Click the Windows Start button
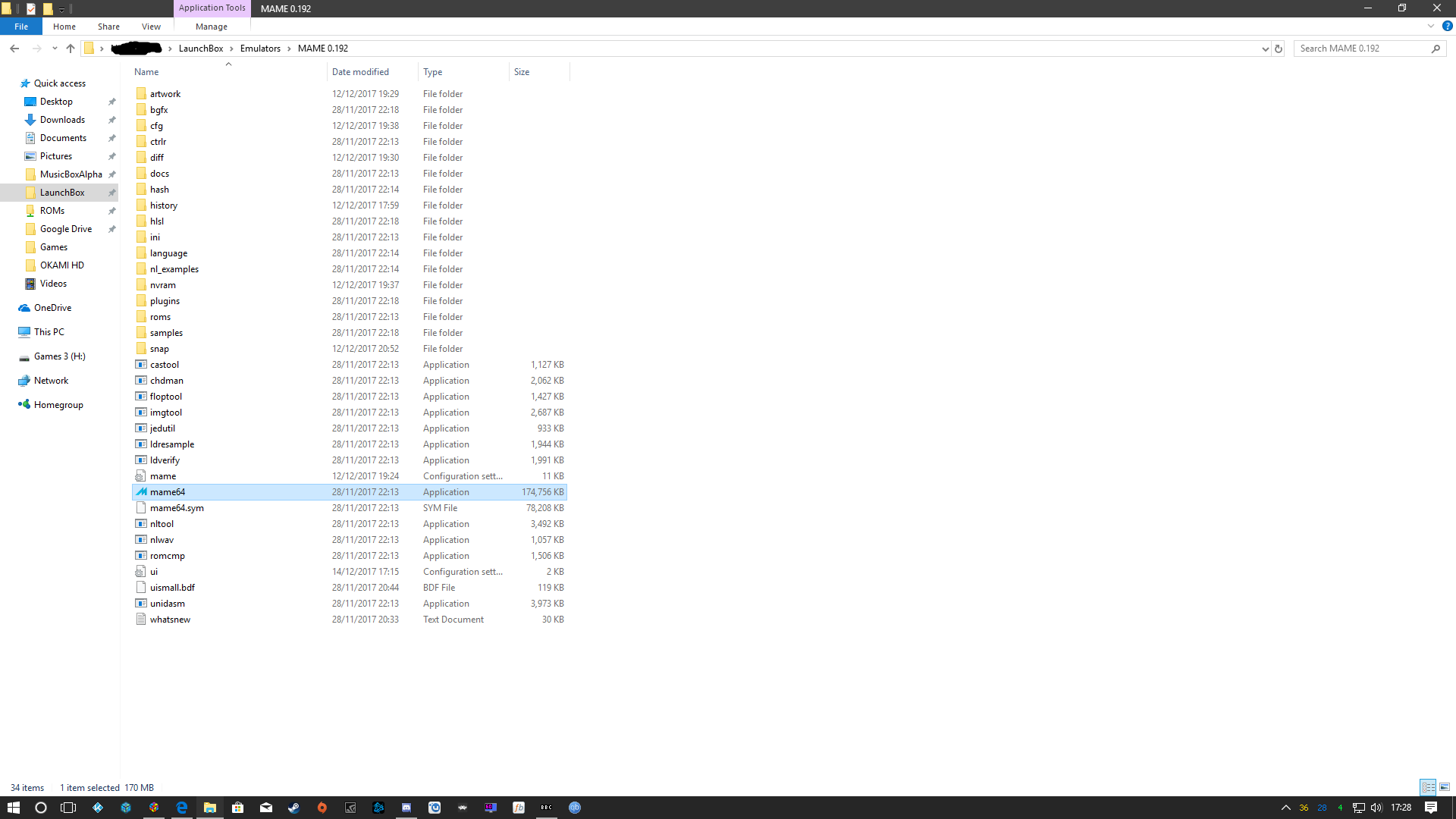The width and height of the screenshot is (1456, 819). coord(13,808)
